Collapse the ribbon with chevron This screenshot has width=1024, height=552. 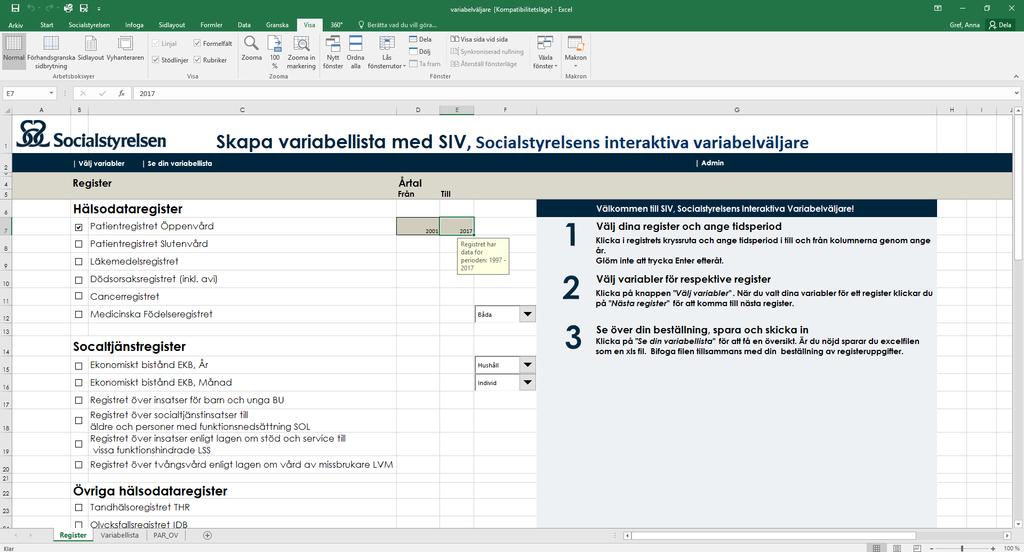[1017, 76]
